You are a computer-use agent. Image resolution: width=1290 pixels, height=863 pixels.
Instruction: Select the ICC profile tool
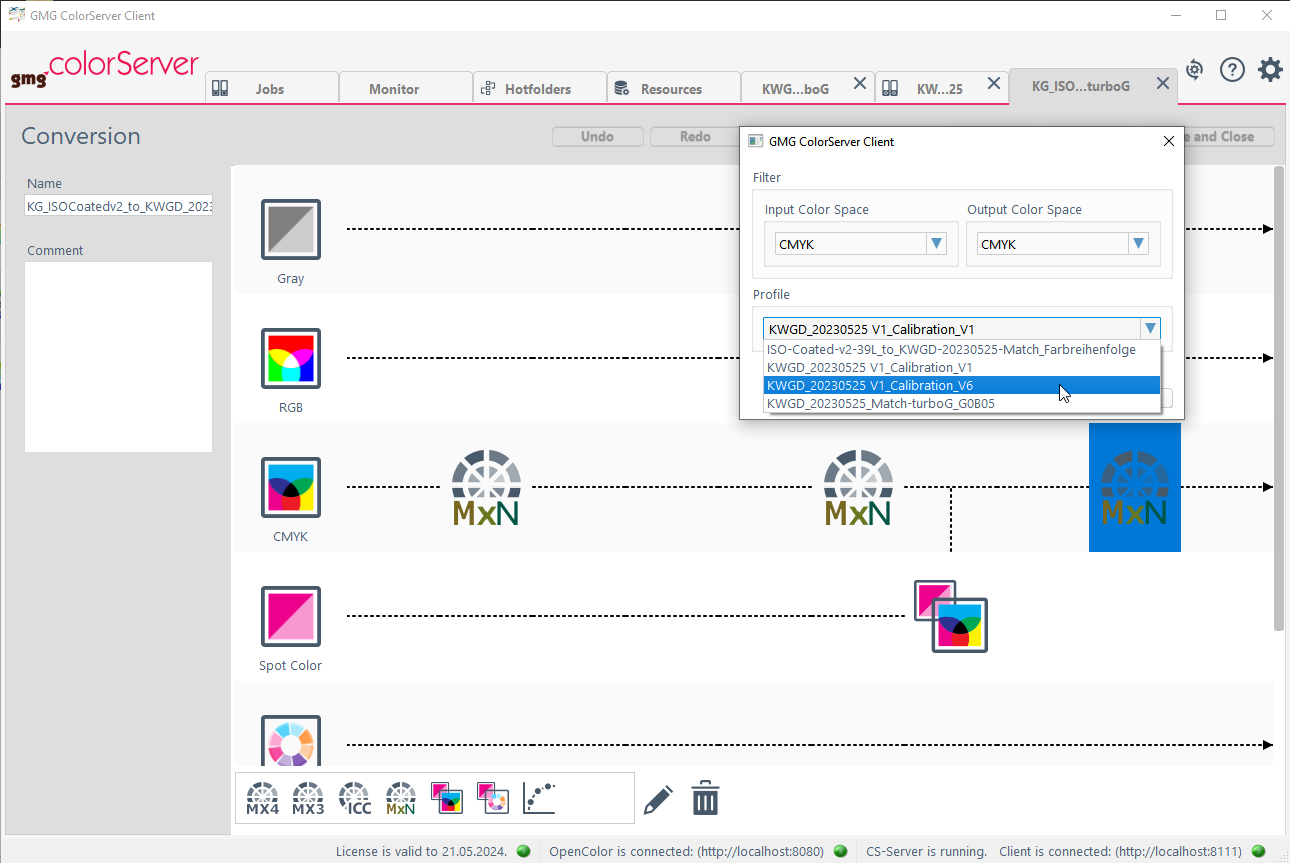point(355,798)
